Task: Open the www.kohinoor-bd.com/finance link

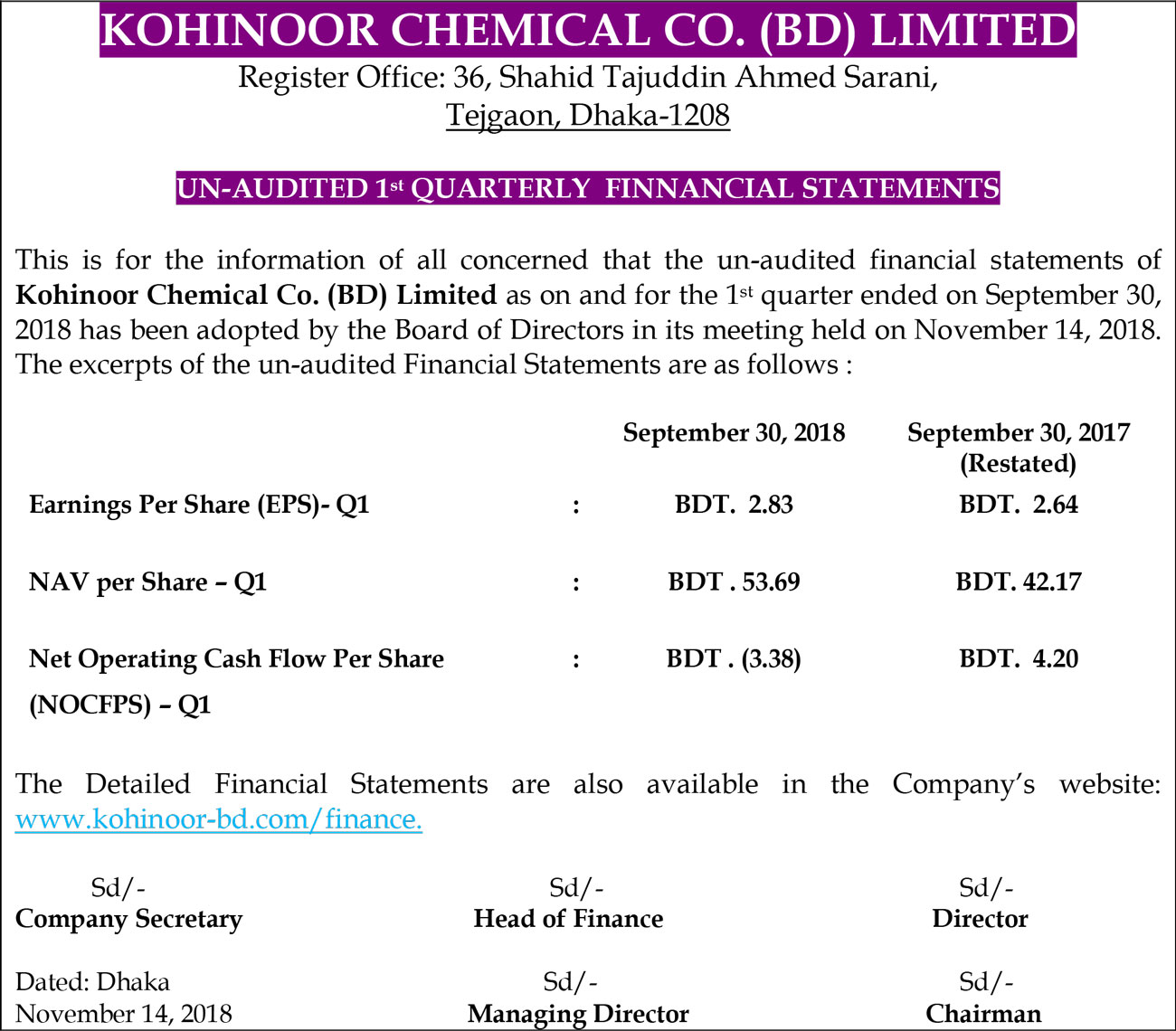Action: [x=219, y=819]
